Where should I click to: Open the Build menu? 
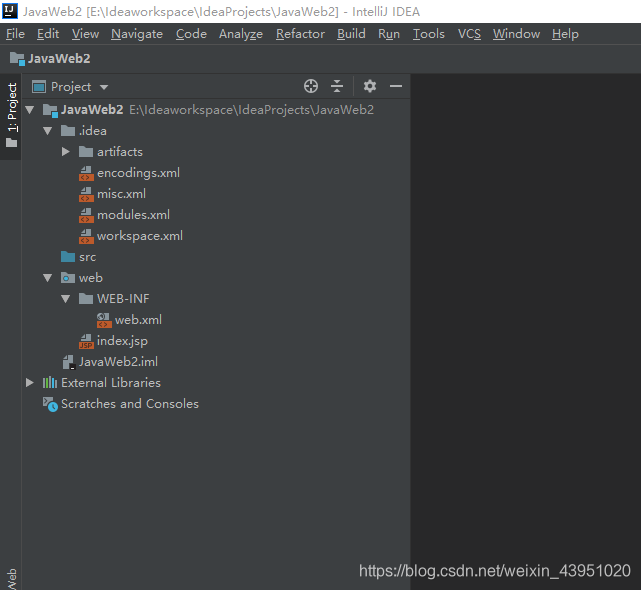coord(351,34)
